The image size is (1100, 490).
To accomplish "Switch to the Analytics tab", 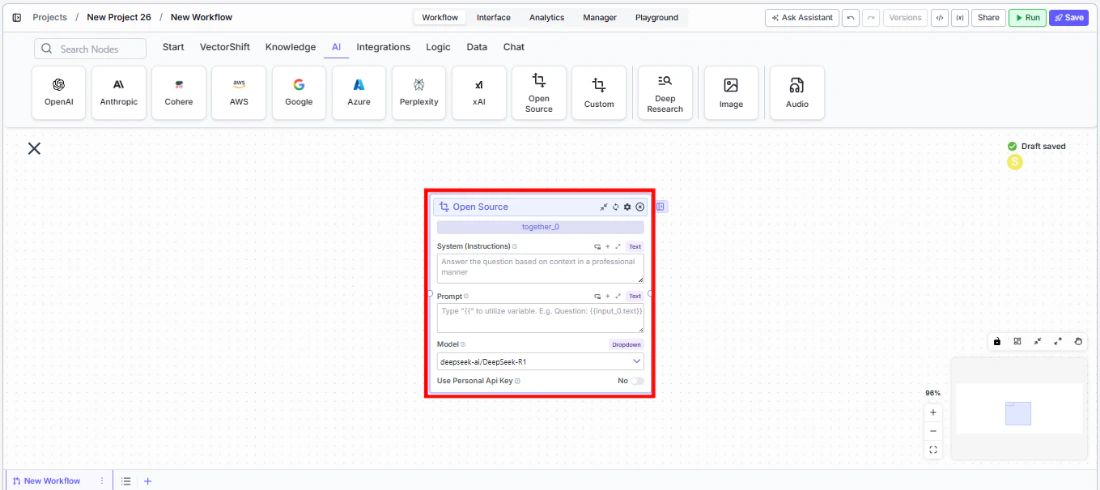I will click(x=546, y=18).
